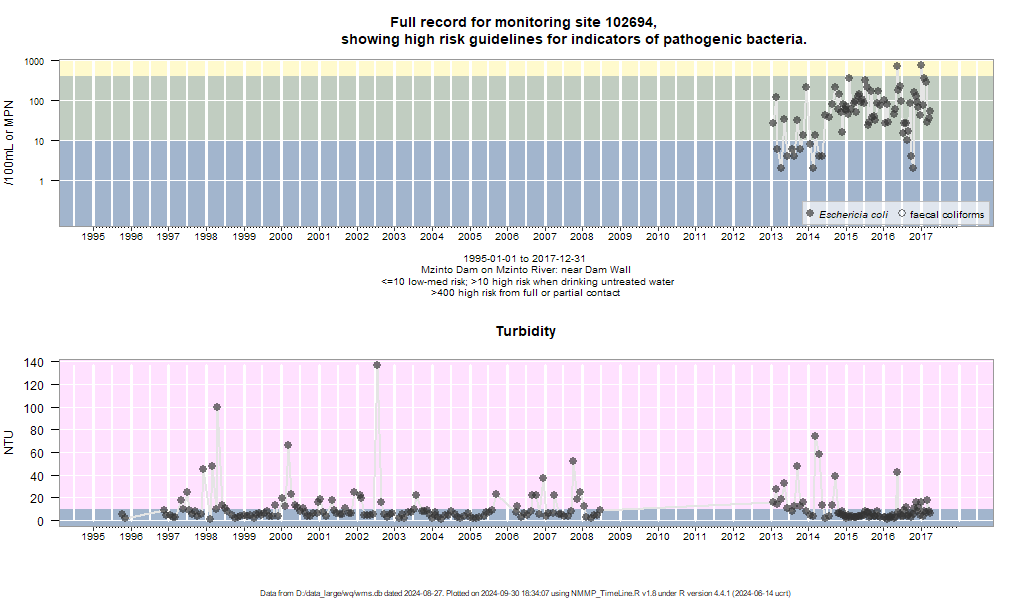Click '2005' on bacteria chart x-axis

point(470,236)
